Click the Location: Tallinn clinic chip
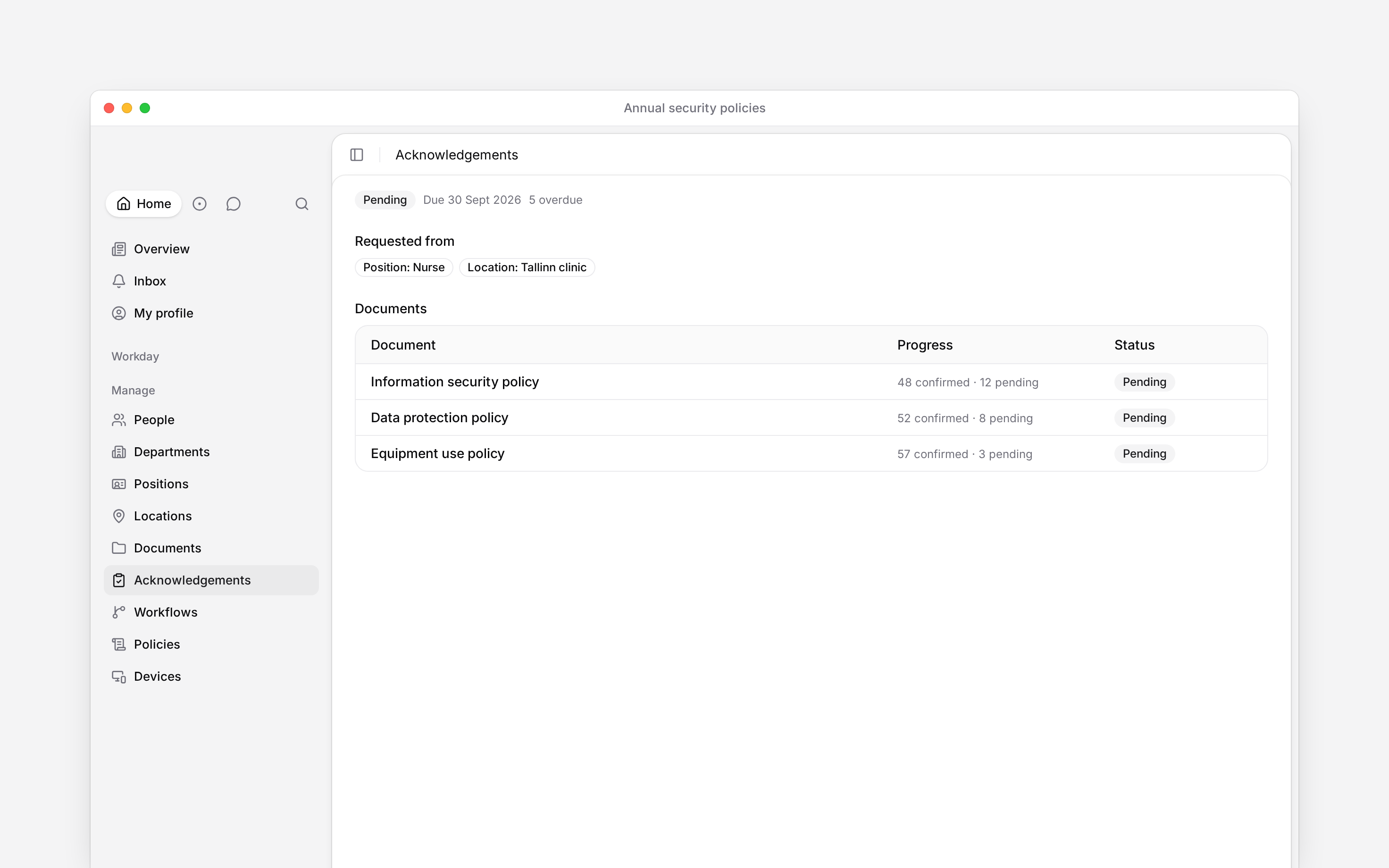The width and height of the screenshot is (1389, 868). pos(527,267)
